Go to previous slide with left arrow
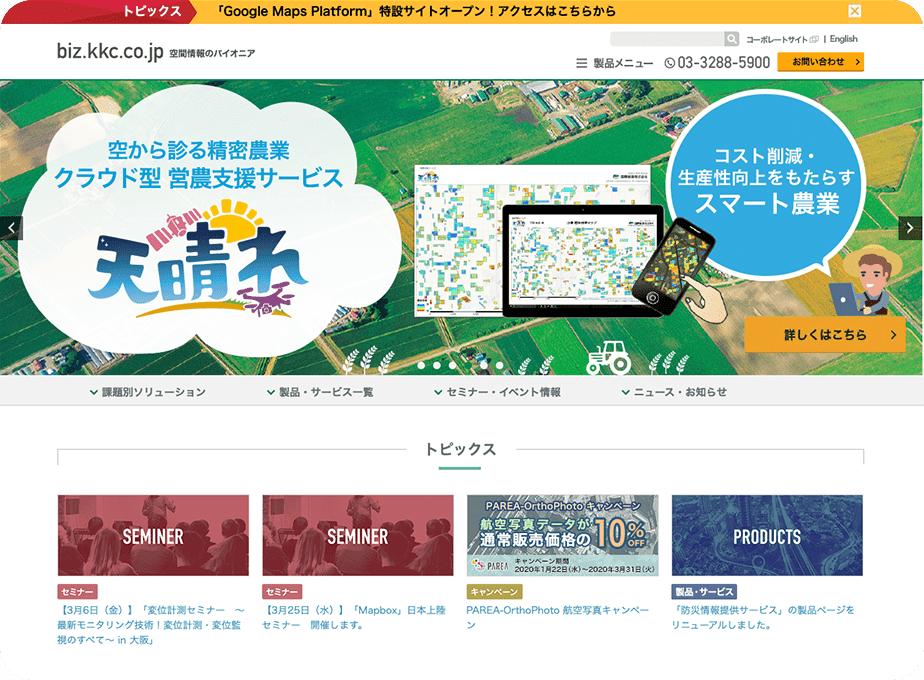 (12, 228)
